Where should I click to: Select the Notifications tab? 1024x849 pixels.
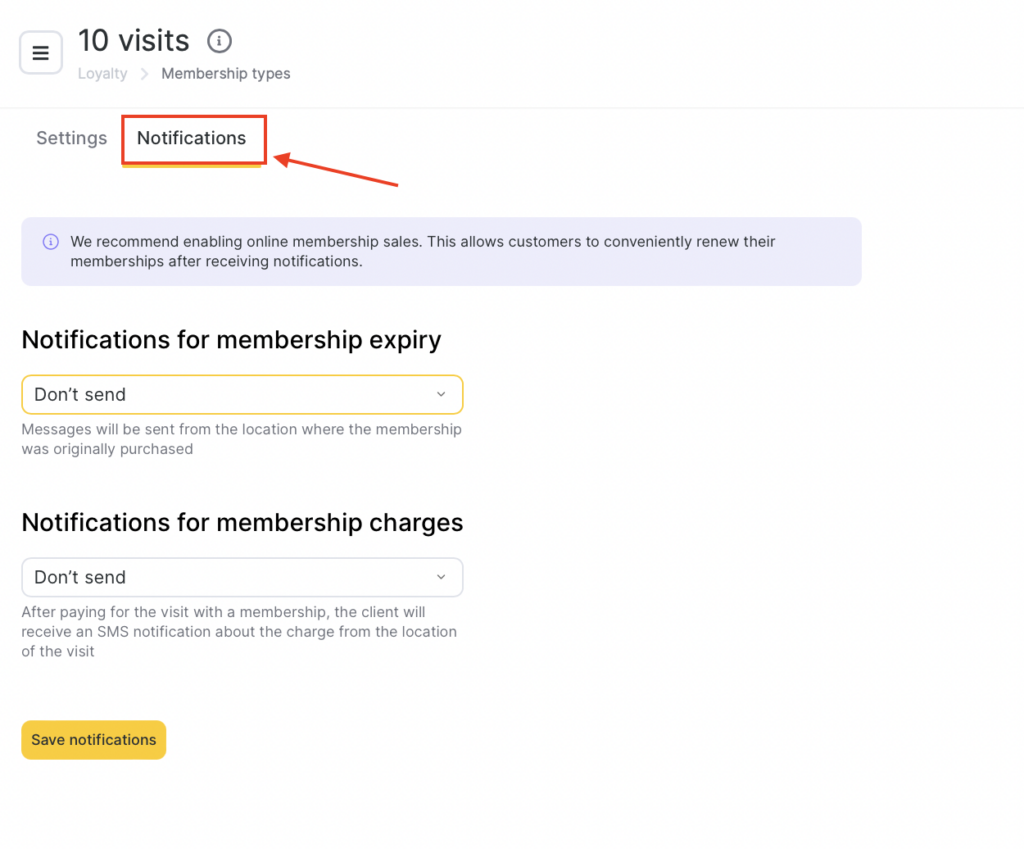pos(192,139)
